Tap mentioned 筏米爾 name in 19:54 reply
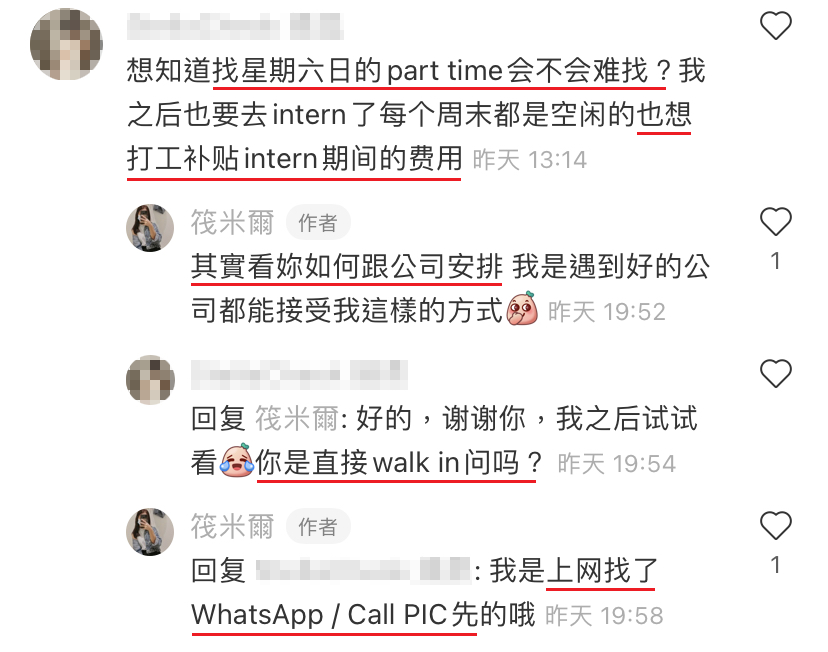The image size is (828, 652). (297, 419)
